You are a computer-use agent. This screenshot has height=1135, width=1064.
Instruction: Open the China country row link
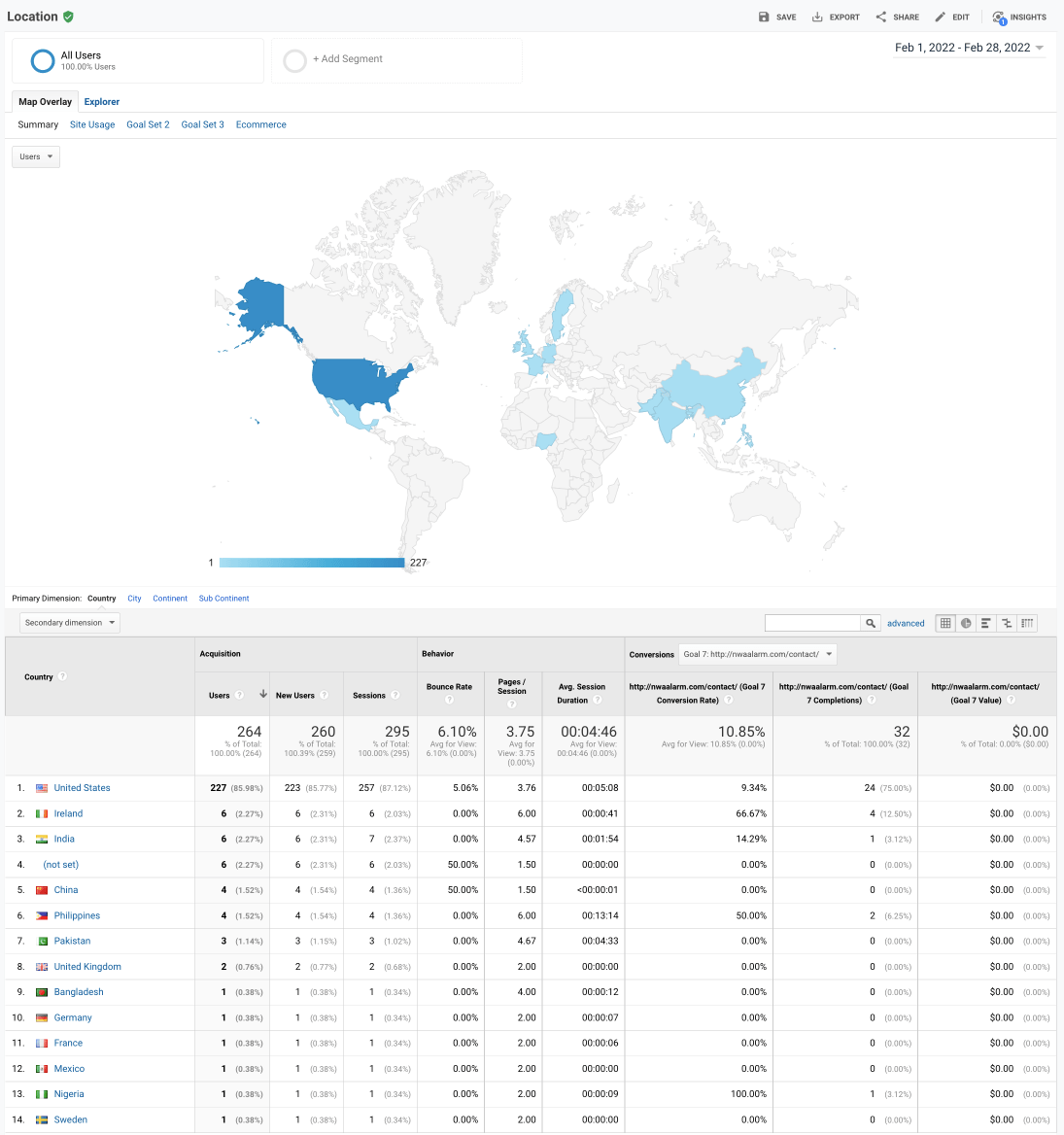[66, 890]
